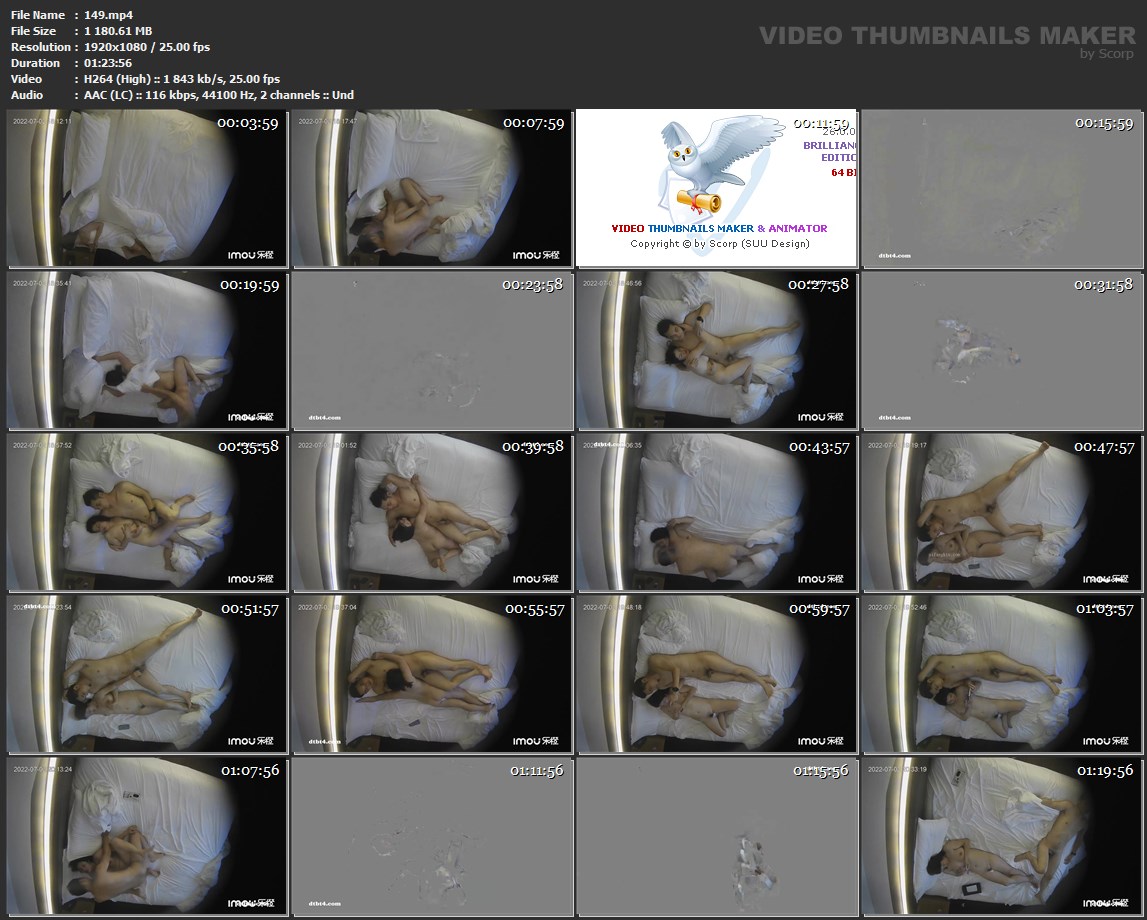
Task: Click the thumbnail timestamped 00:03:59
Action: (146, 188)
